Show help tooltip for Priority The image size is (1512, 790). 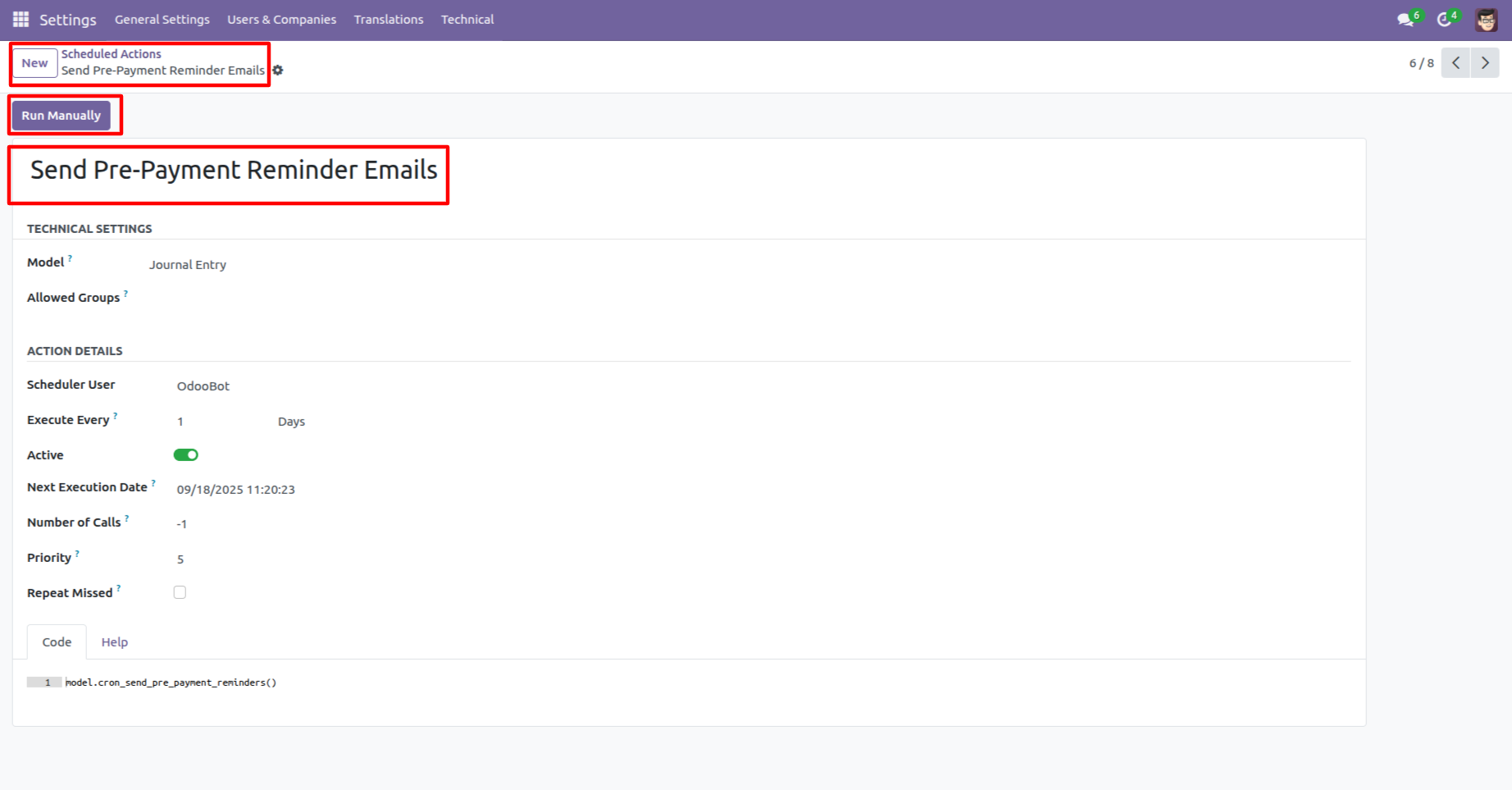tap(77, 554)
